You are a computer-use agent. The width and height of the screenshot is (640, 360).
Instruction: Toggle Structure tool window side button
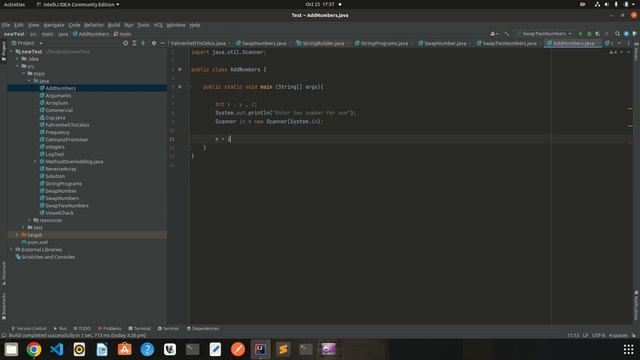[x=4, y=273]
